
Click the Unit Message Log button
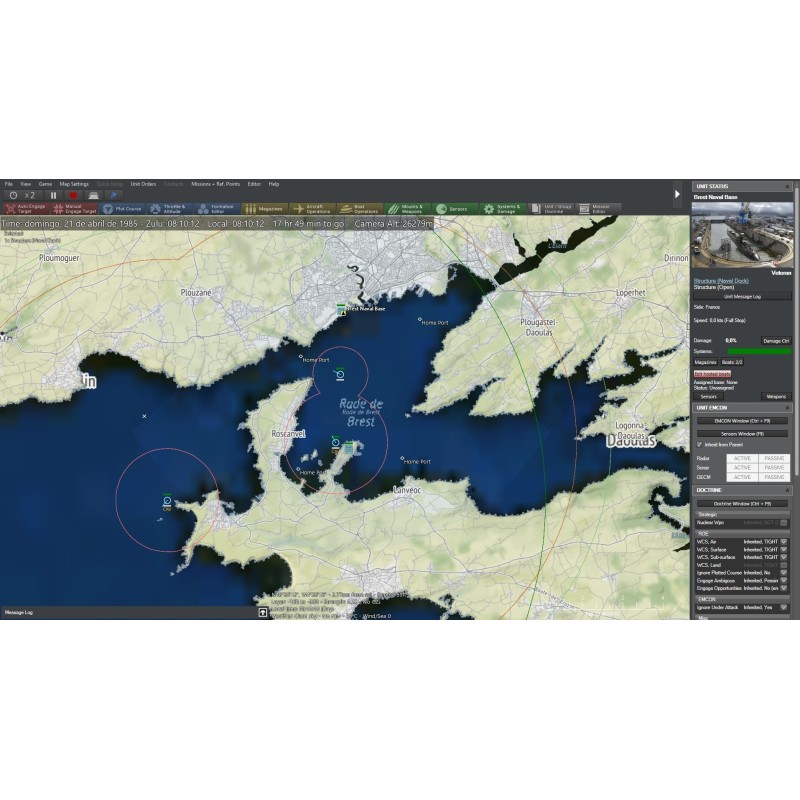pos(742,297)
